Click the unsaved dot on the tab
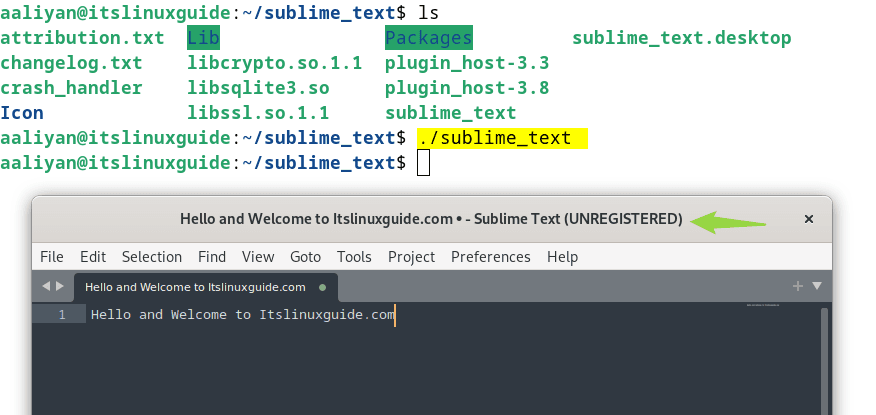Image resolution: width=876 pixels, height=415 pixels. coord(322,288)
